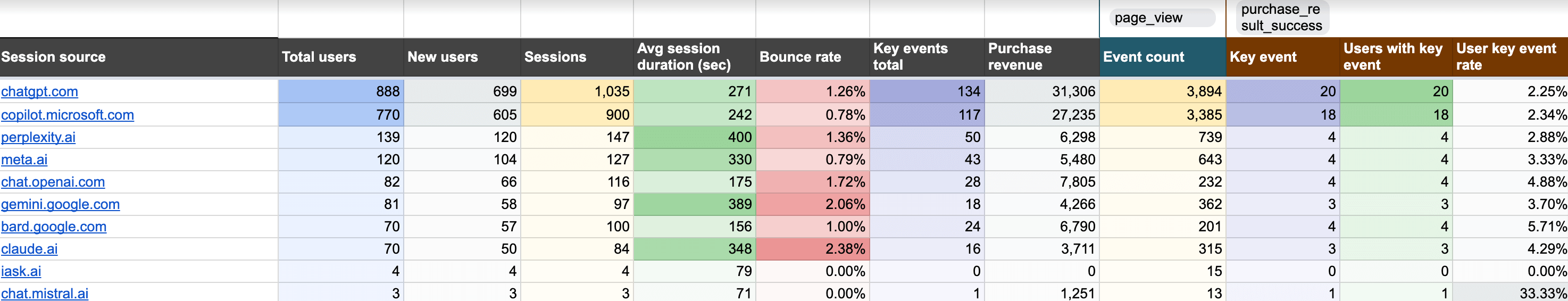This screenshot has height=301, width=1568.
Task: Select chatgpt.com key events total 134
Action: pyautogui.click(x=927, y=91)
